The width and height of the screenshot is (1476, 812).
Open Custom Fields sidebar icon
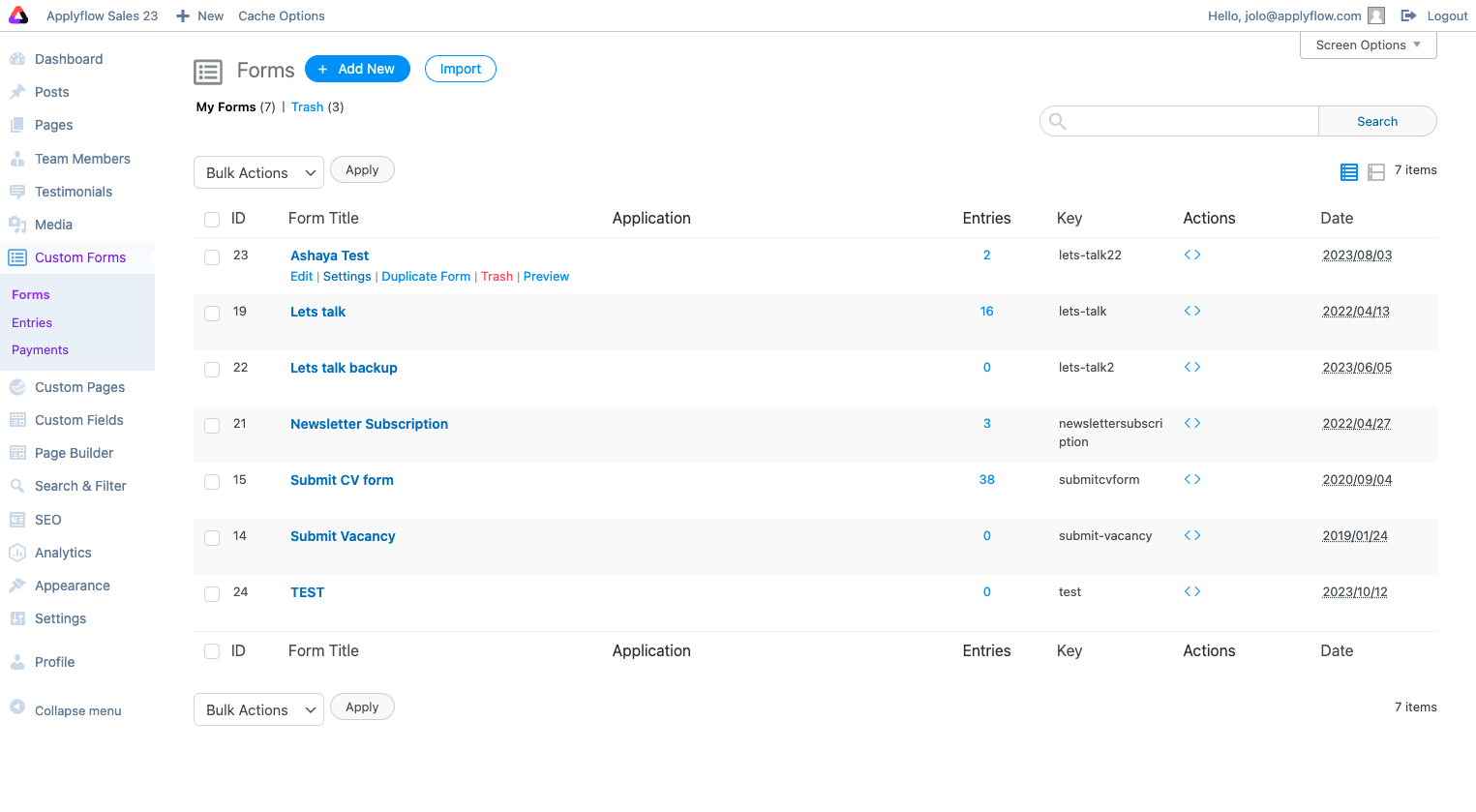pyautogui.click(x=17, y=420)
